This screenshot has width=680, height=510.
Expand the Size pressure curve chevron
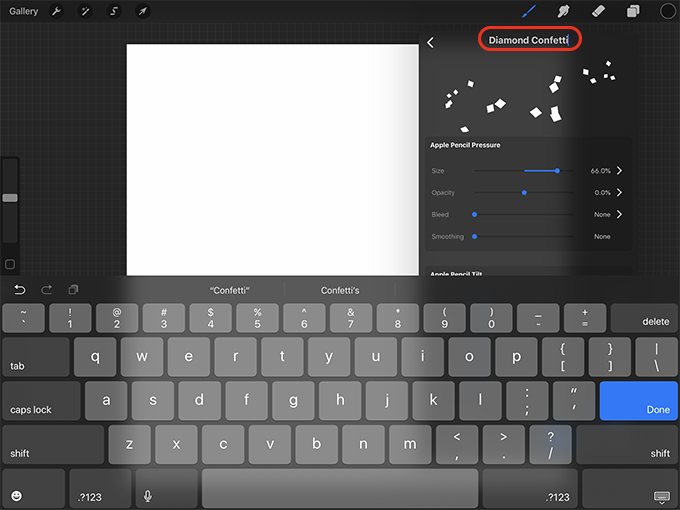[x=619, y=170]
